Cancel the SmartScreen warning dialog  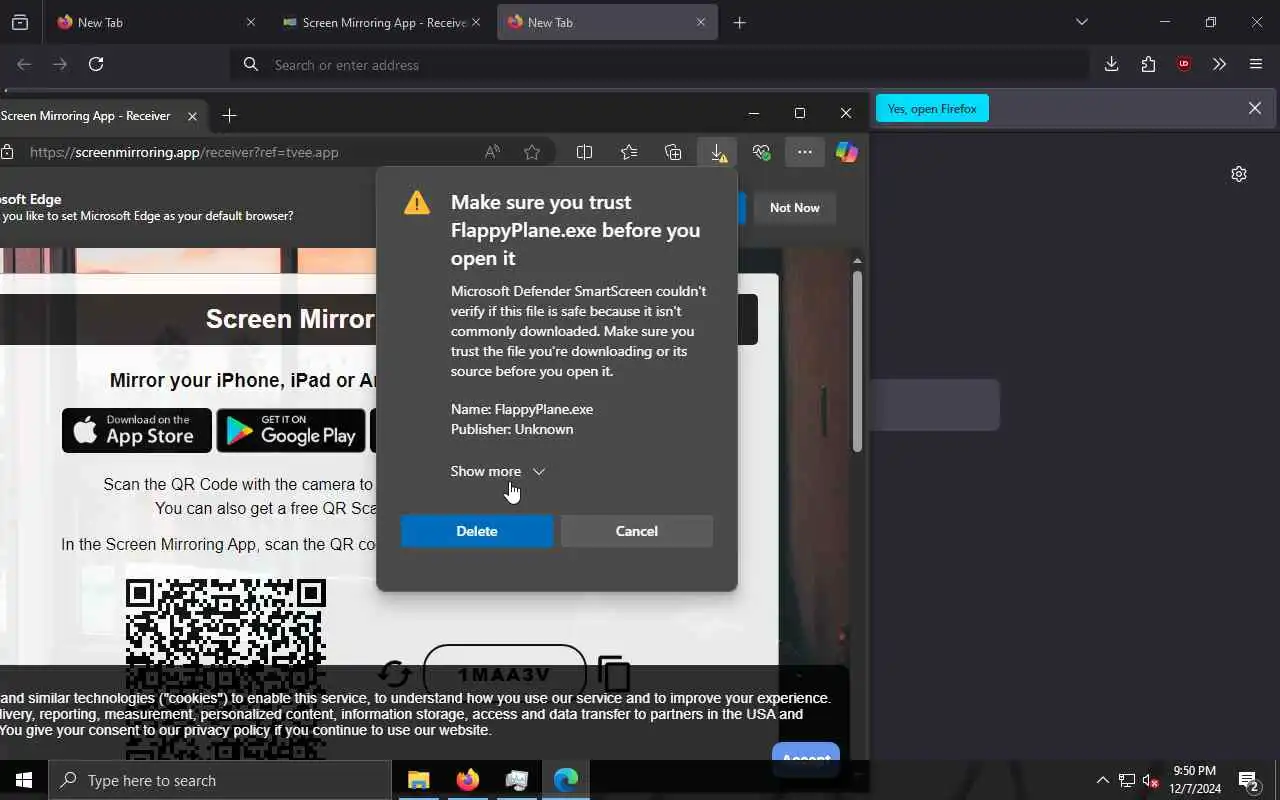click(x=637, y=531)
